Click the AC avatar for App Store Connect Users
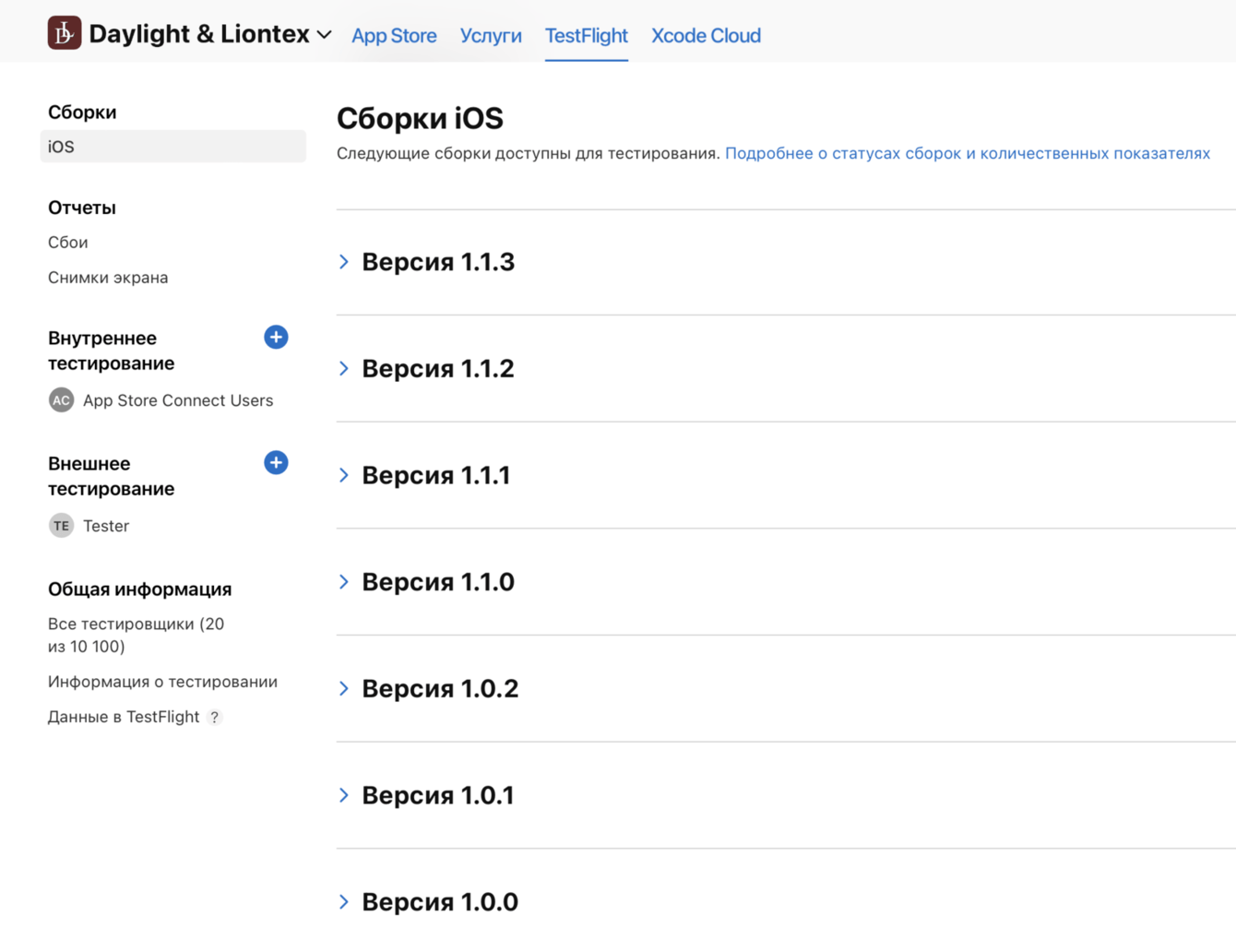Screen dimensions: 1236x952 pyautogui.click(x=61, y=400)
